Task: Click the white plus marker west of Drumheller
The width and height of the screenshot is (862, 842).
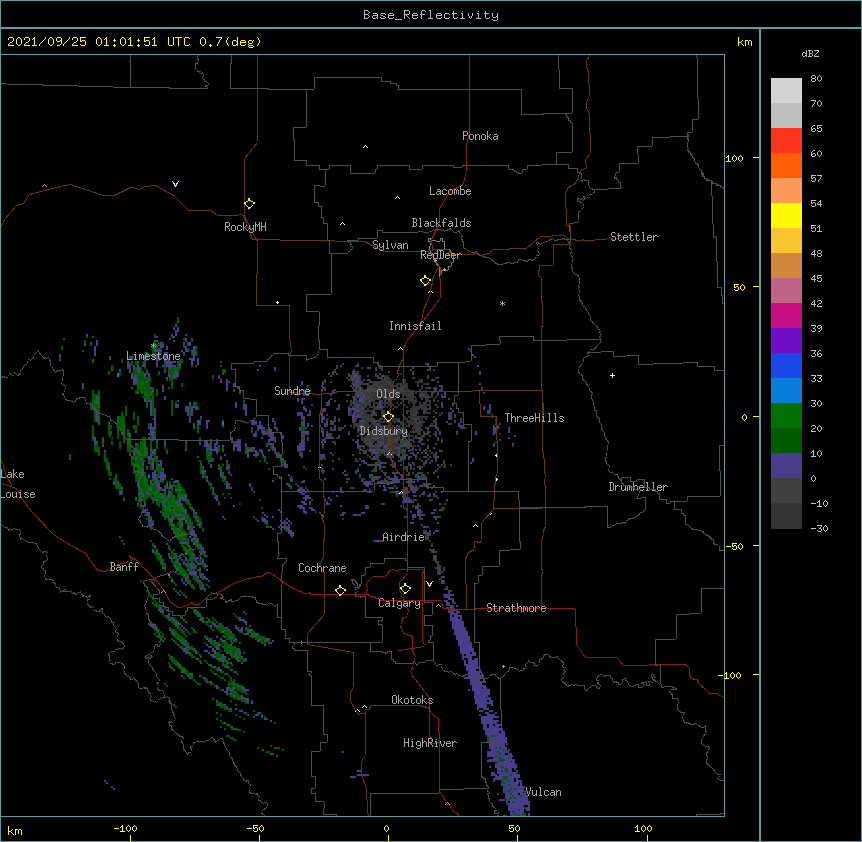Action: 612,375
